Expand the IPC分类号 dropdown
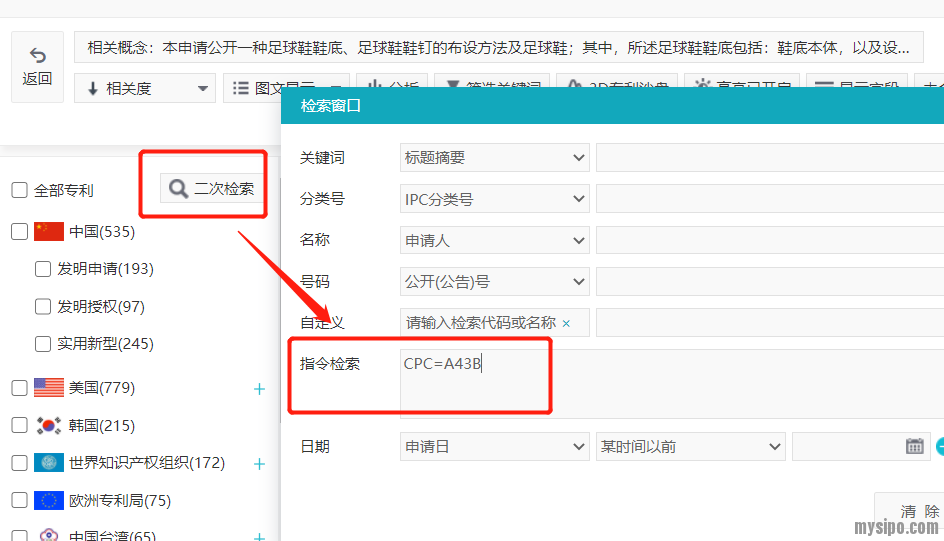944x541 pixels. [494, 199]
